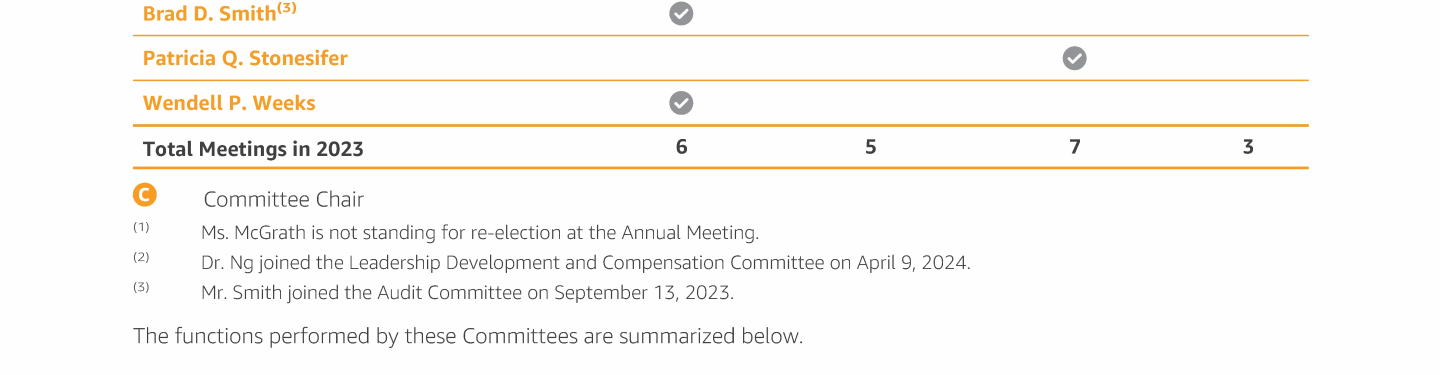Click the orange Committee Chair C icon
The width and height of the screenshot is (1440, 375).
click(x=145, y=195)
